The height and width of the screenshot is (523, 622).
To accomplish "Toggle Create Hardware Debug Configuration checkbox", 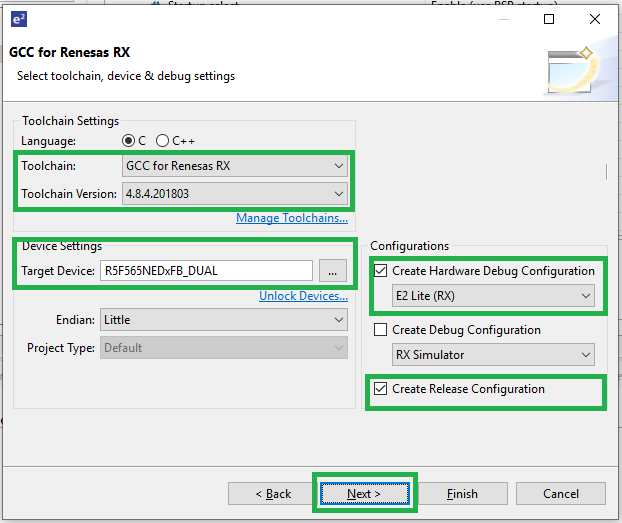I will pyautogui.click(x=380, y=271).
